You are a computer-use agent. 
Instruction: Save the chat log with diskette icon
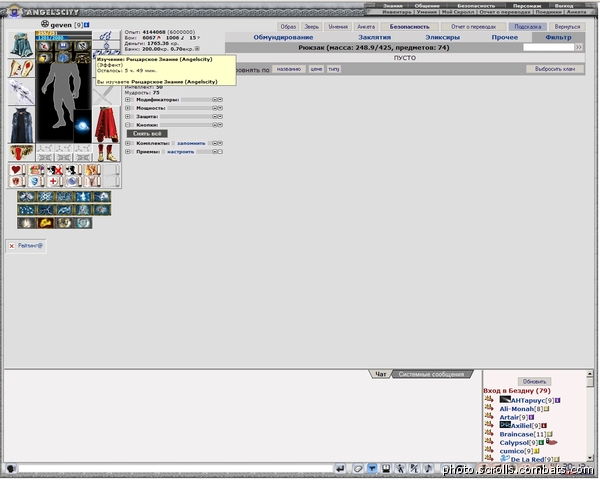(386, 469)
